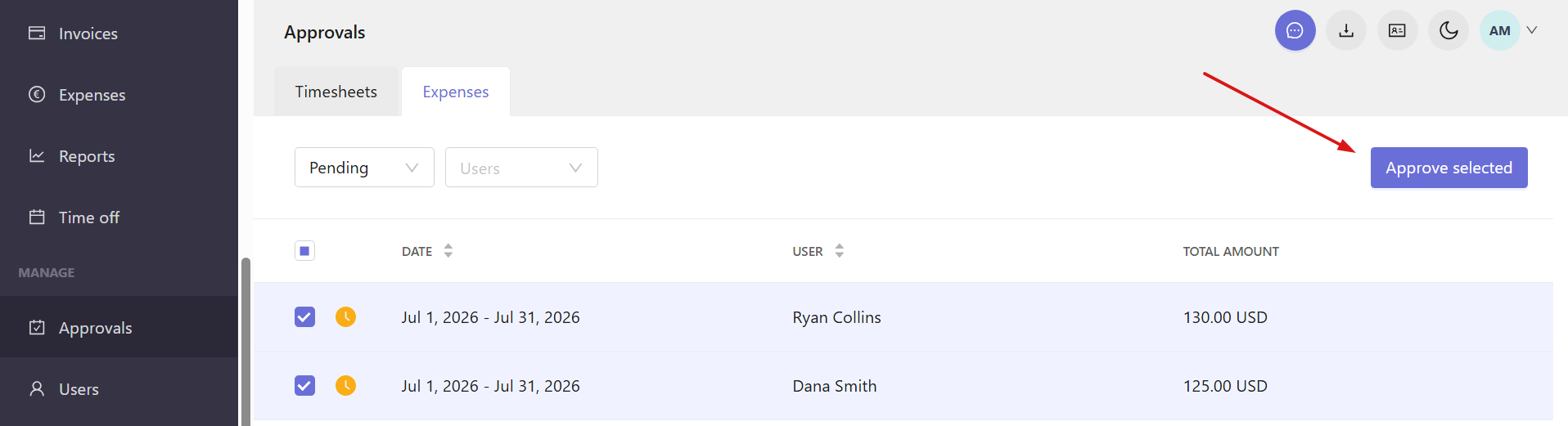
Task: Click the download icon in header
Action: (1346, 30)
